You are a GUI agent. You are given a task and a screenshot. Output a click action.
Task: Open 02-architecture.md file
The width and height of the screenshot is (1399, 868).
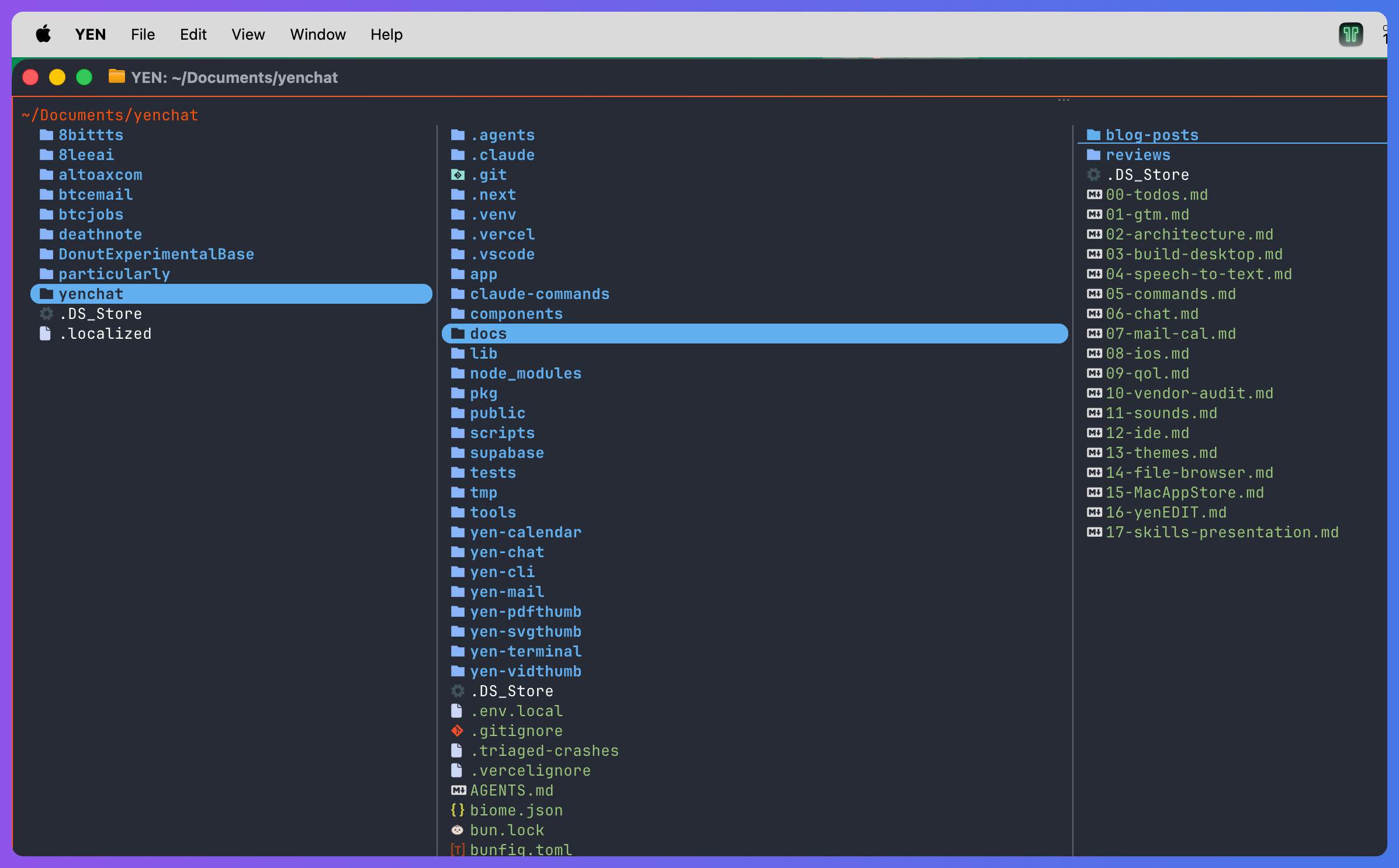(1189, 234)
